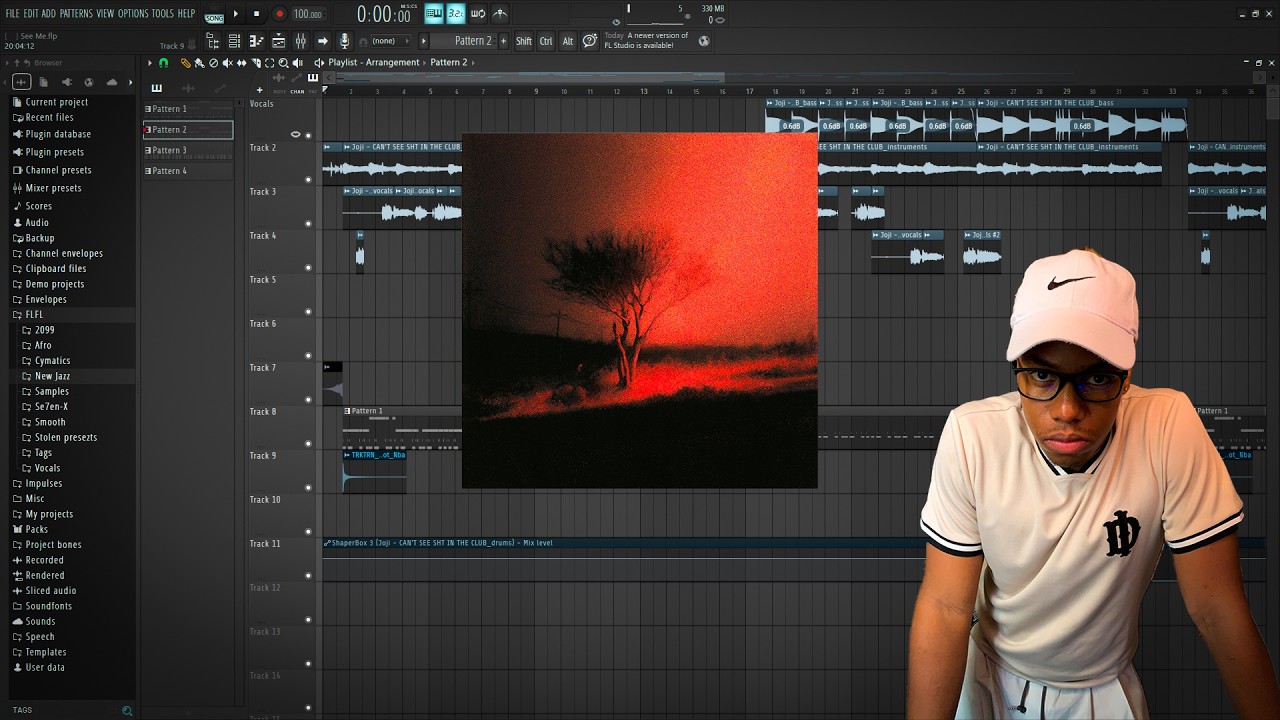The image size is (1280, 720).
Task: Show all browser content with the first browser tab icon
Action: pyautogui.click(x=21, y=82)
